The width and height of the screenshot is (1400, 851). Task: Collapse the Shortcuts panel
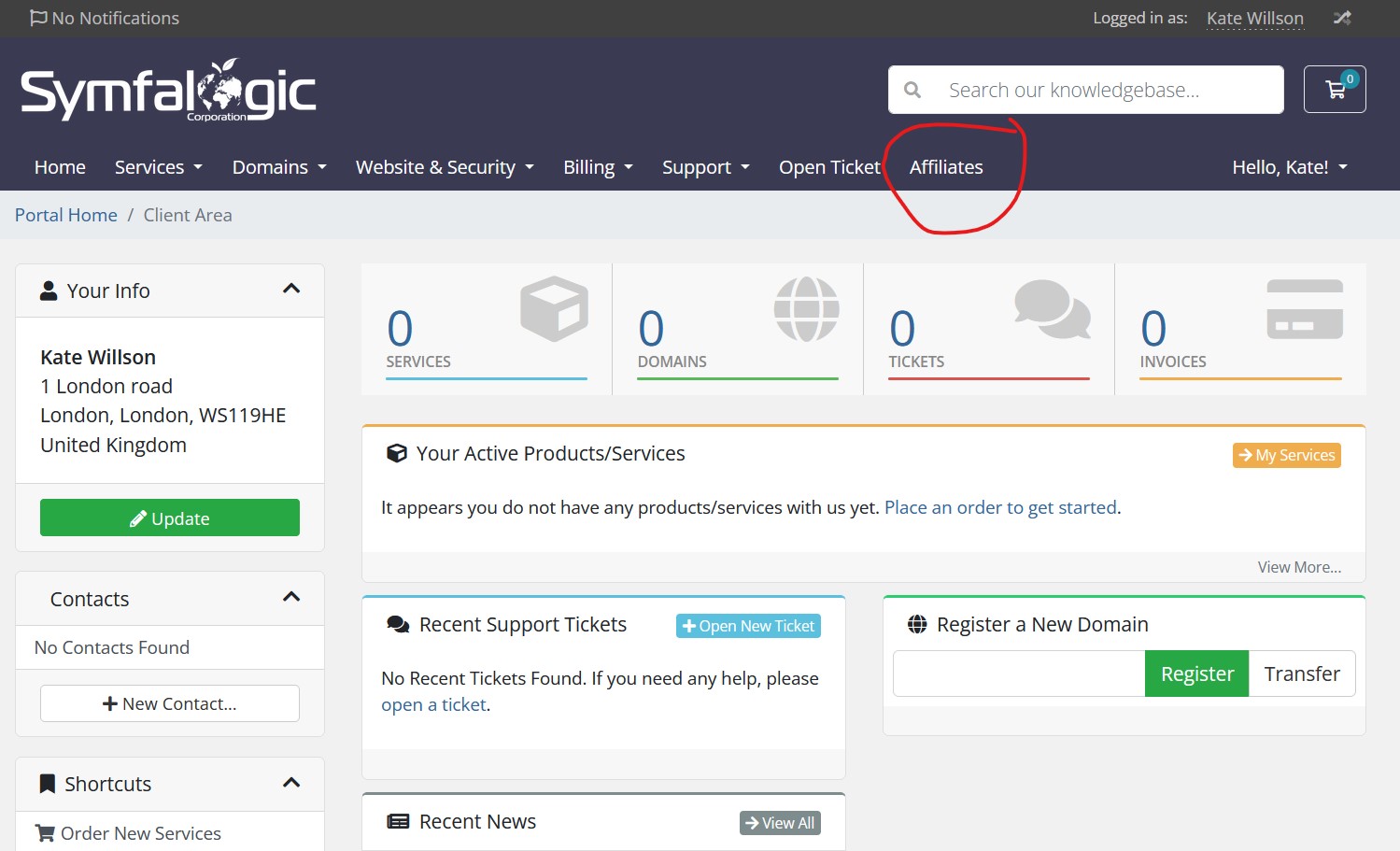click(291, 783)
